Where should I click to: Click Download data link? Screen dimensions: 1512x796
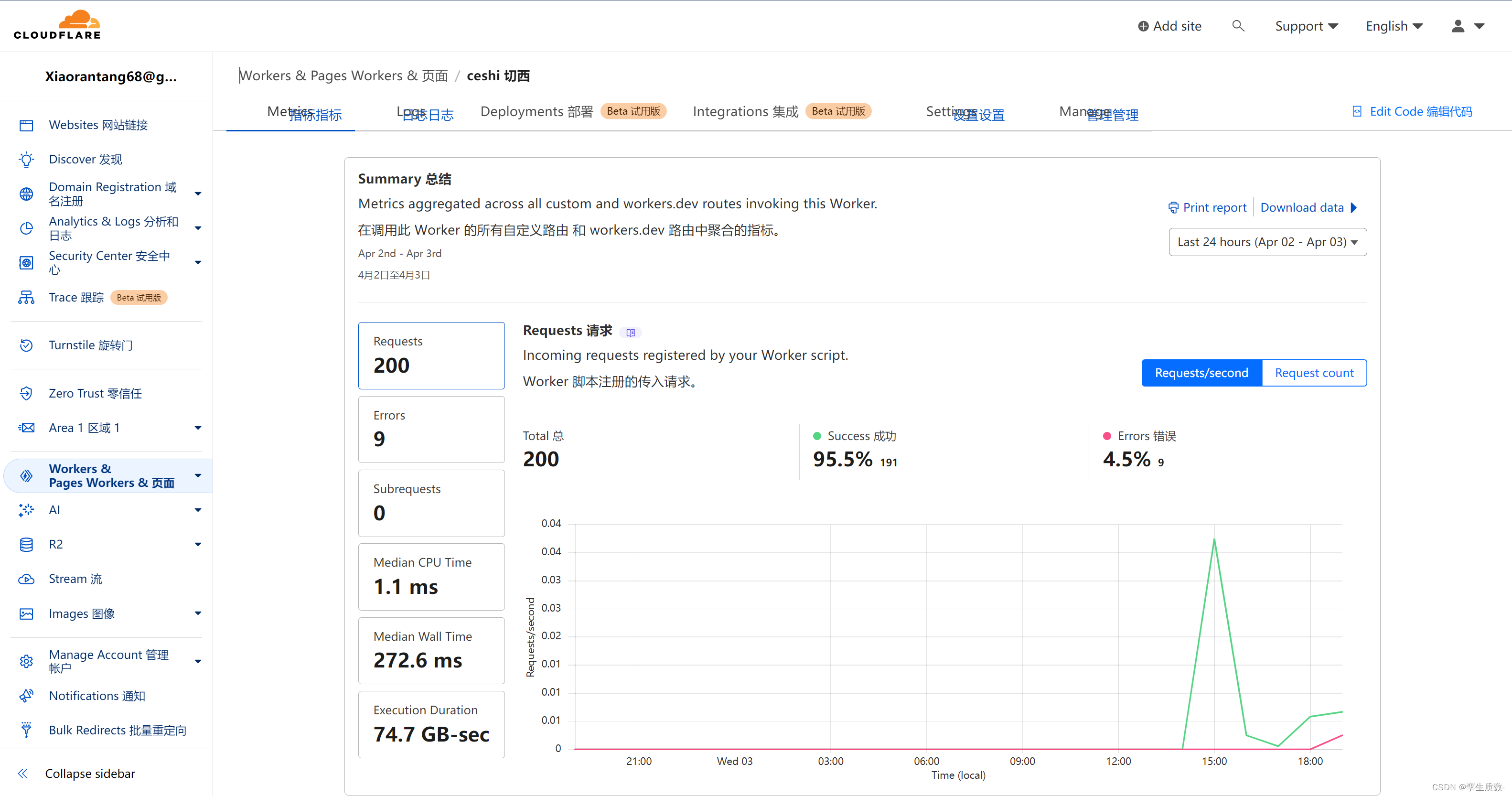(x=1309, y=207)
